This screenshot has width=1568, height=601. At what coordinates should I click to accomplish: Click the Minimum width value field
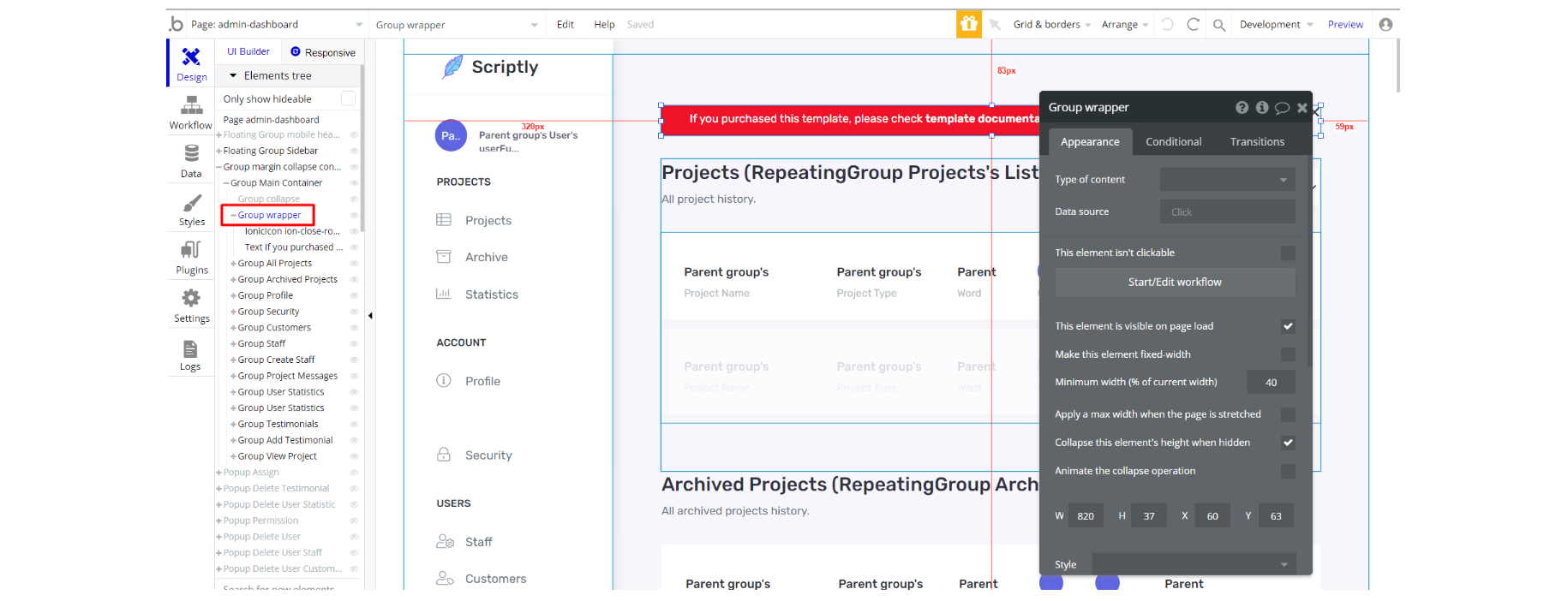(x=1271, y=383)
